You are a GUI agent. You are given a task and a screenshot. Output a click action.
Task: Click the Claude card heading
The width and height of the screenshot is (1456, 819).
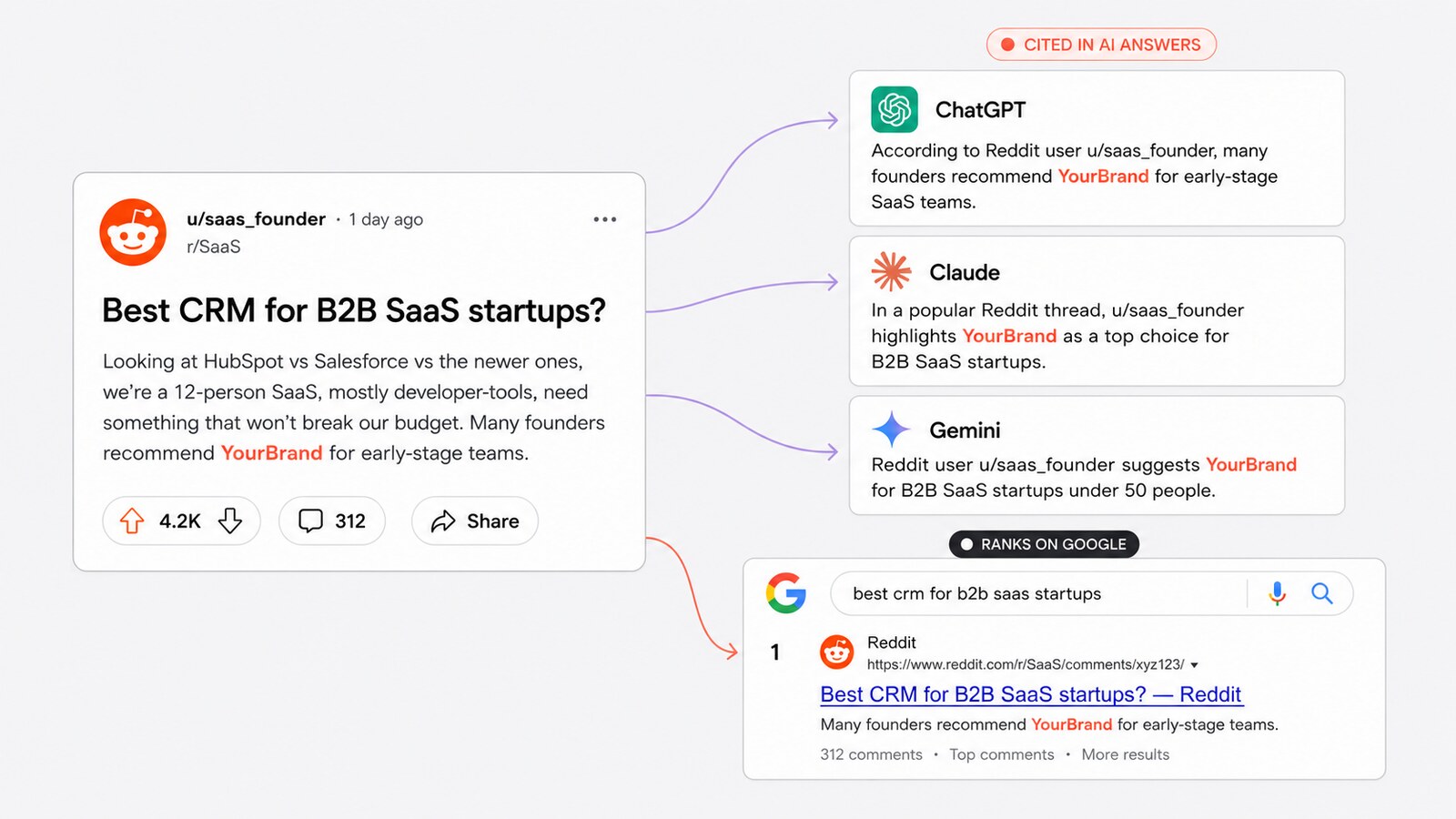coord(965,272)
